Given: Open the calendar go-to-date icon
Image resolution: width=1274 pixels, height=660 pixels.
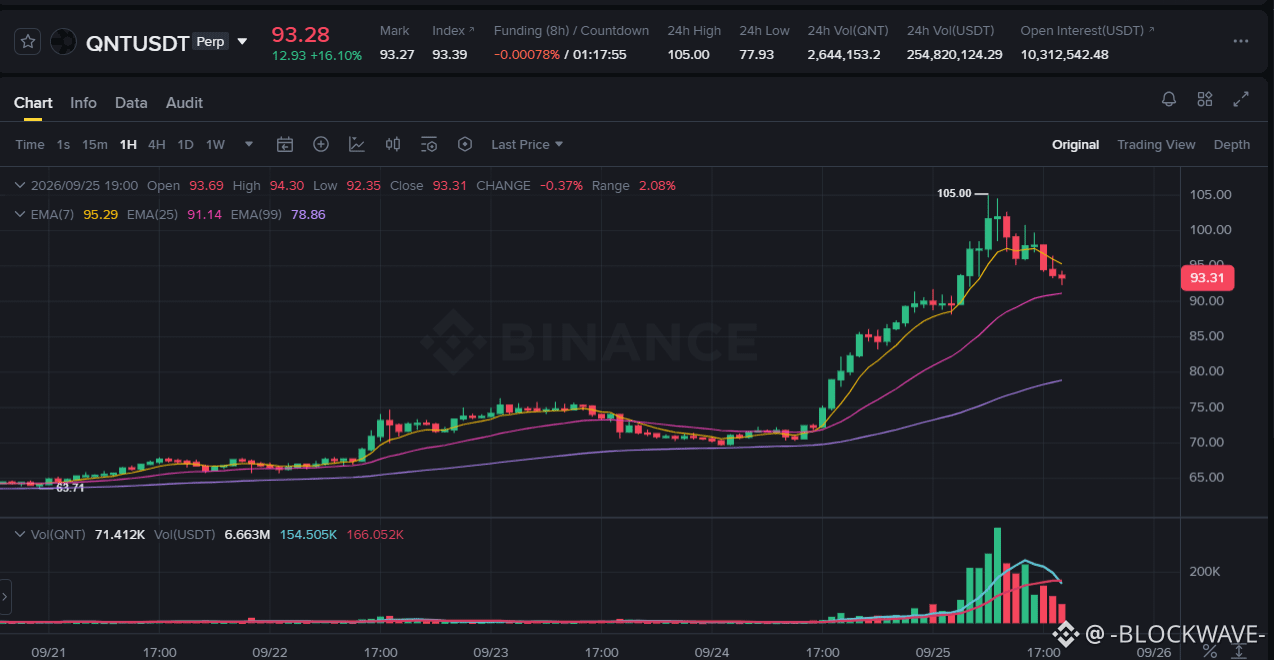Looking at the screenshot, I should pos(285,144).
